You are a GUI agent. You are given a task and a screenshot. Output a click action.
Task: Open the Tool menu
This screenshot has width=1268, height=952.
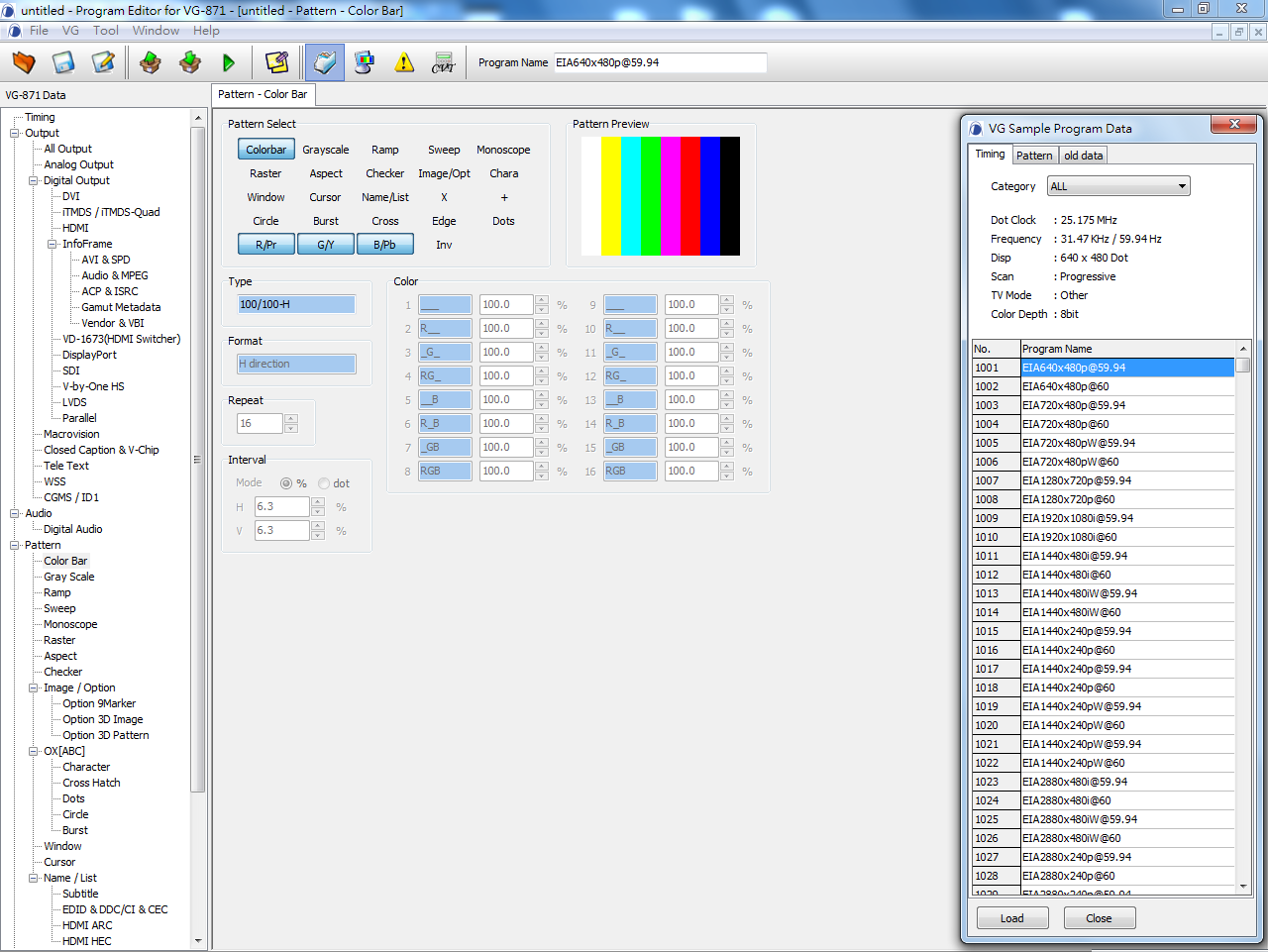[106, 31]
